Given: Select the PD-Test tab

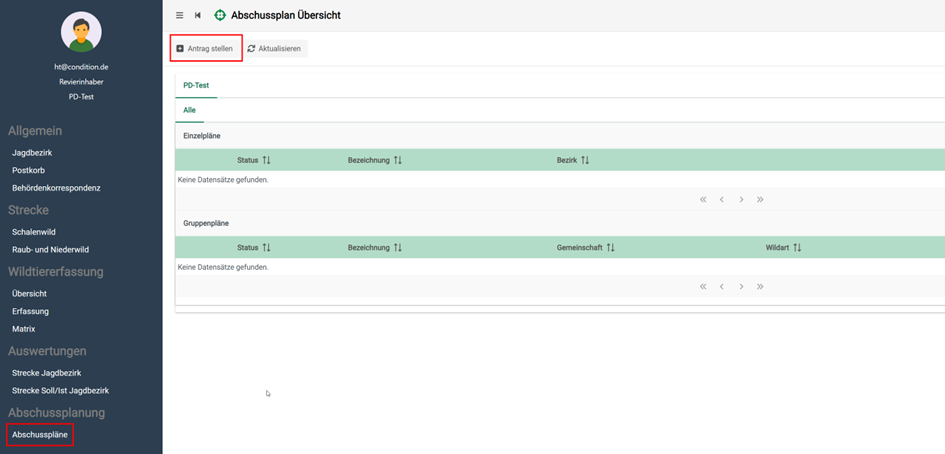Looking at the screenshot, I should point(196,85).
